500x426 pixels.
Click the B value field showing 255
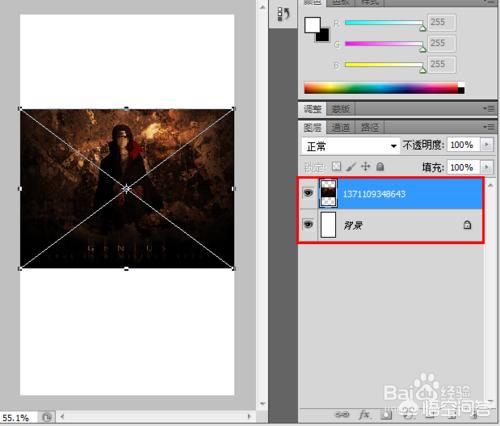[x=442, y=64]
